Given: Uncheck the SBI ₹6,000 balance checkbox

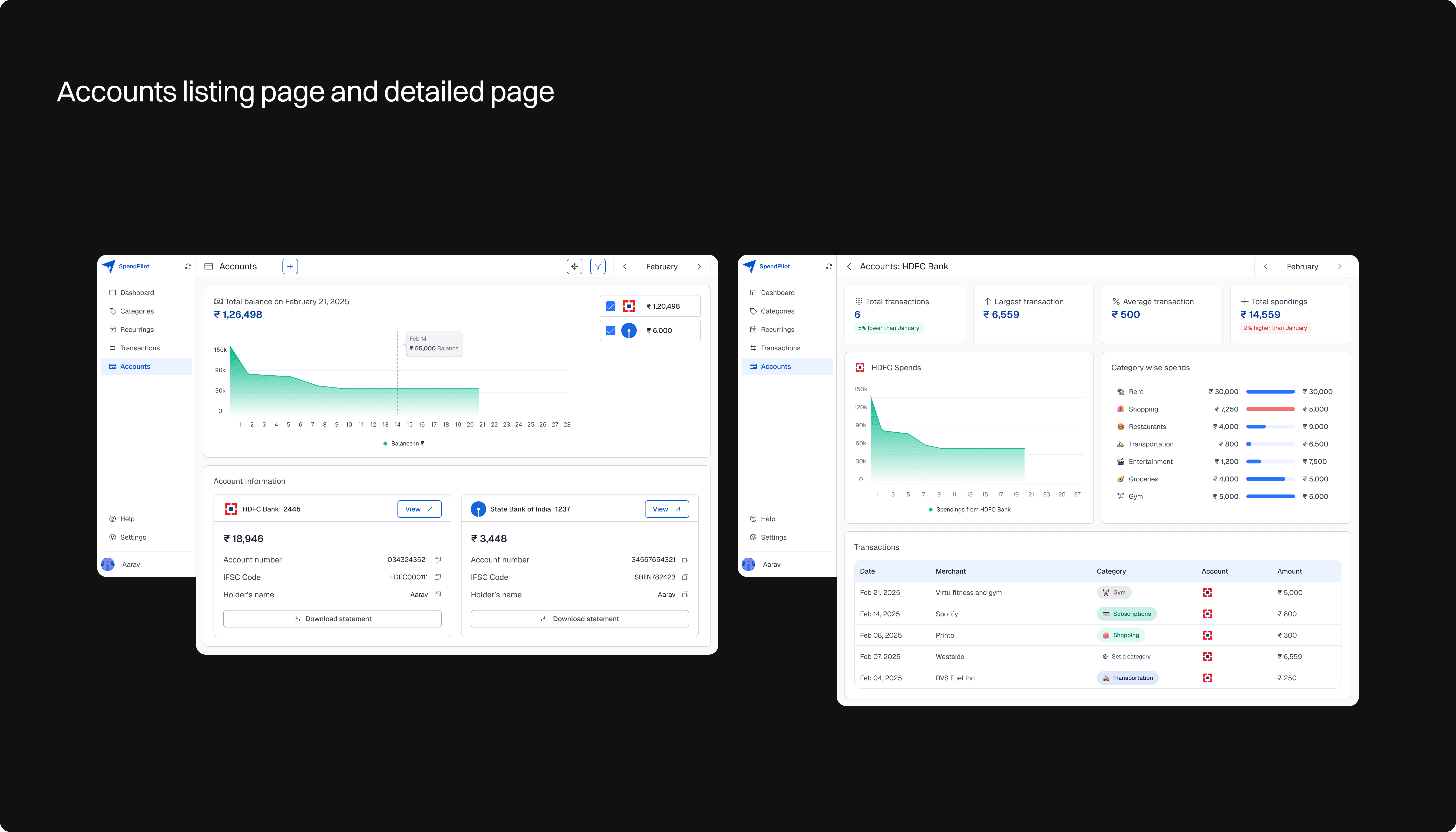Looking at the screenshot, I should click(x=610, y=330).
